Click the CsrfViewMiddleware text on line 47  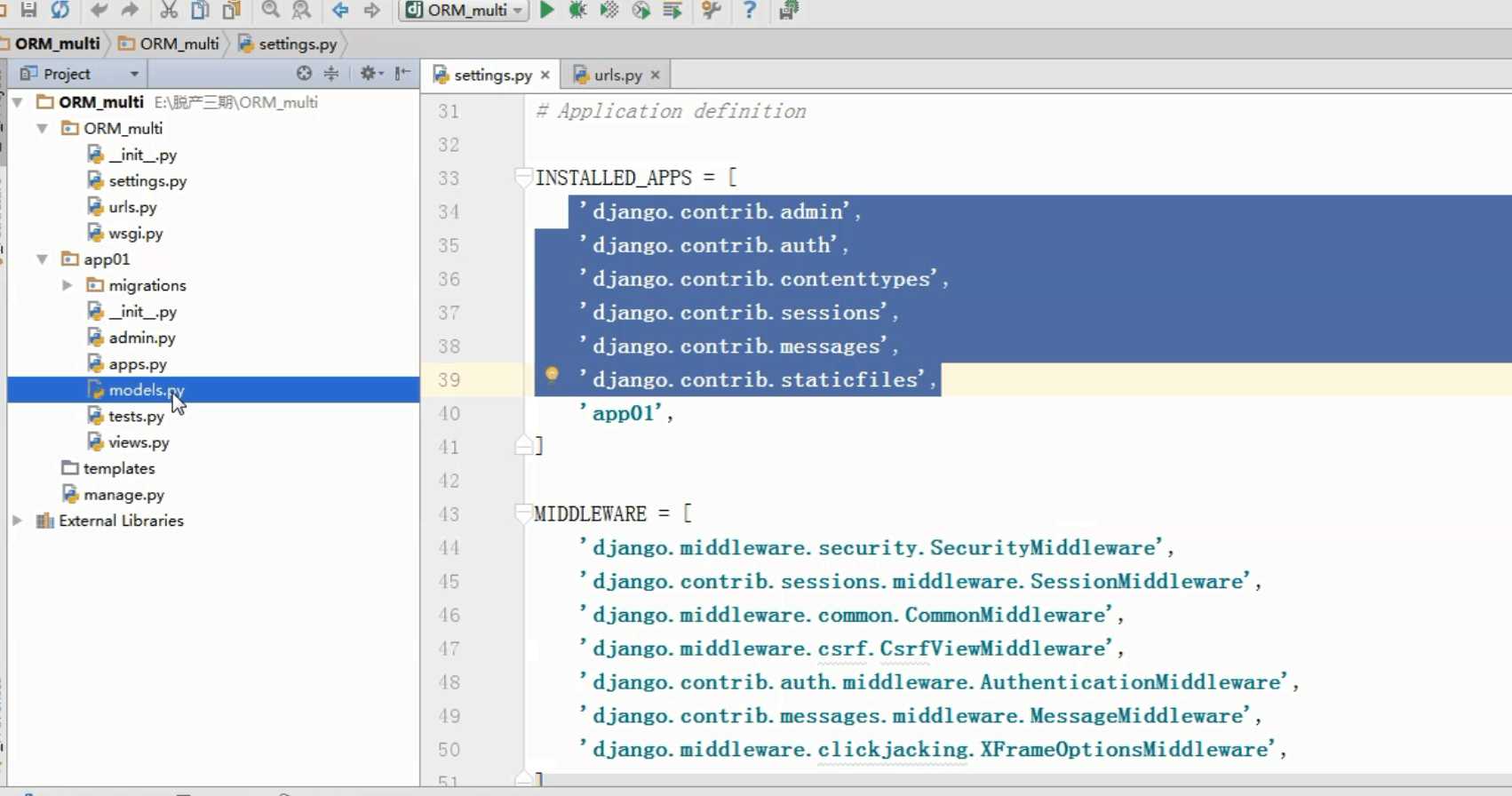point(993,649)
